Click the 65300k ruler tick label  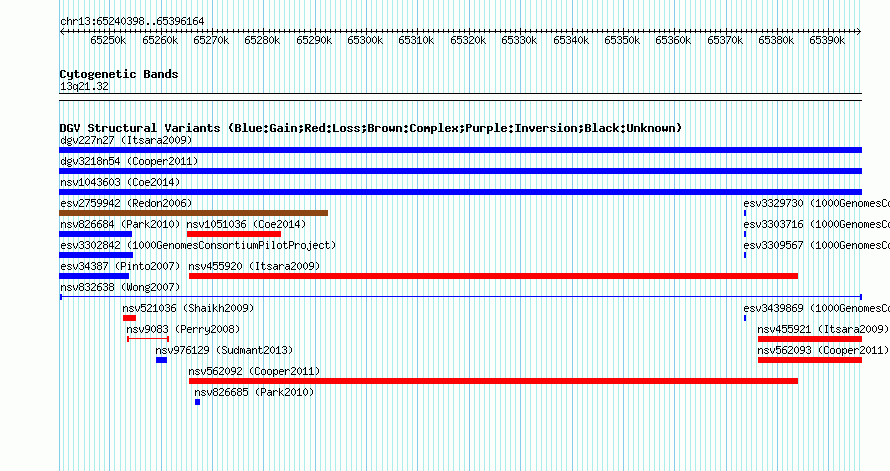[x=365, y=40]
